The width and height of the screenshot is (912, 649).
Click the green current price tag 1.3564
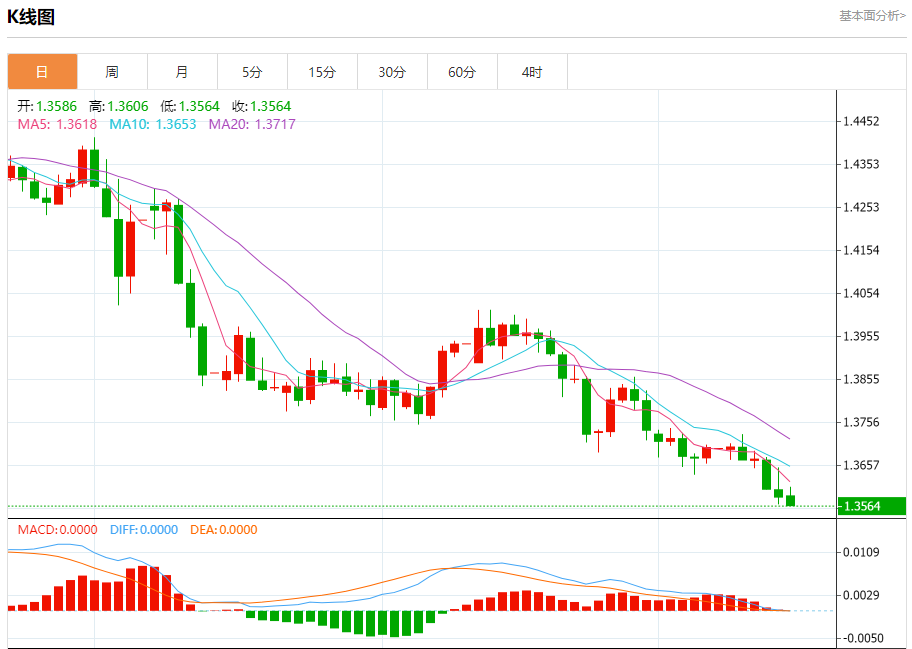[872, 506]
